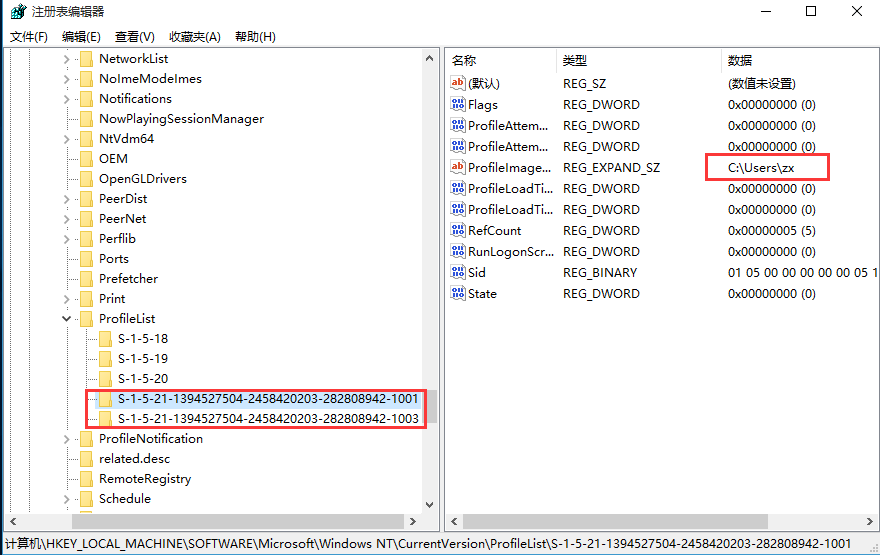Viewport: 880px width, 555px height.
Task: Click the REG_BINARY type cell
Action: (600, 273)
